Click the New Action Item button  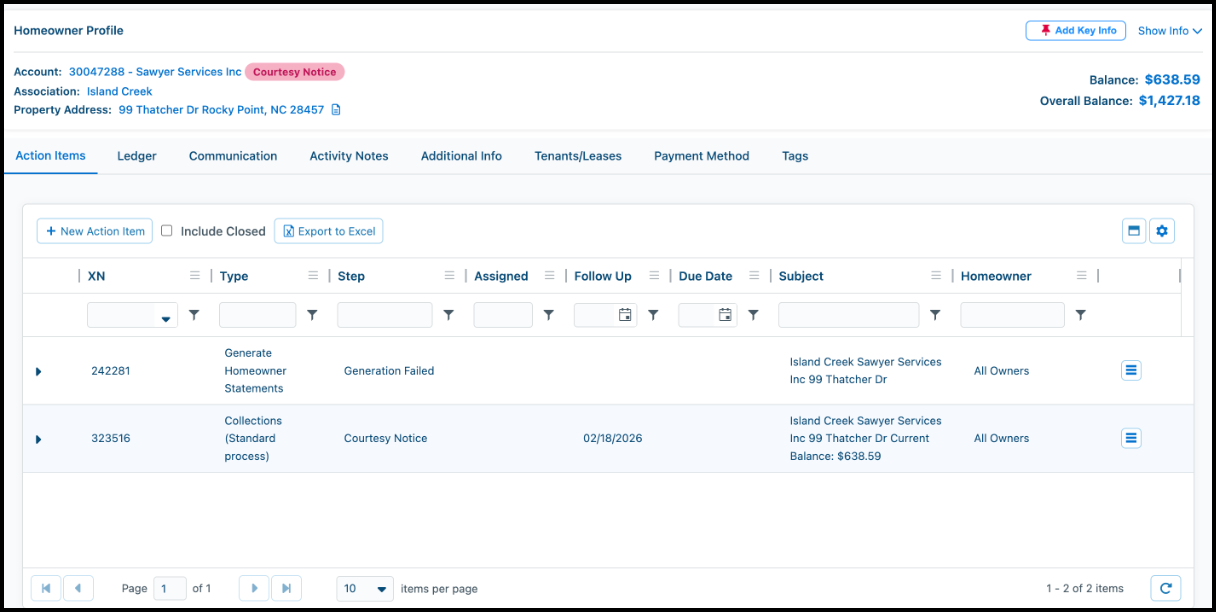tap(95, 231)
